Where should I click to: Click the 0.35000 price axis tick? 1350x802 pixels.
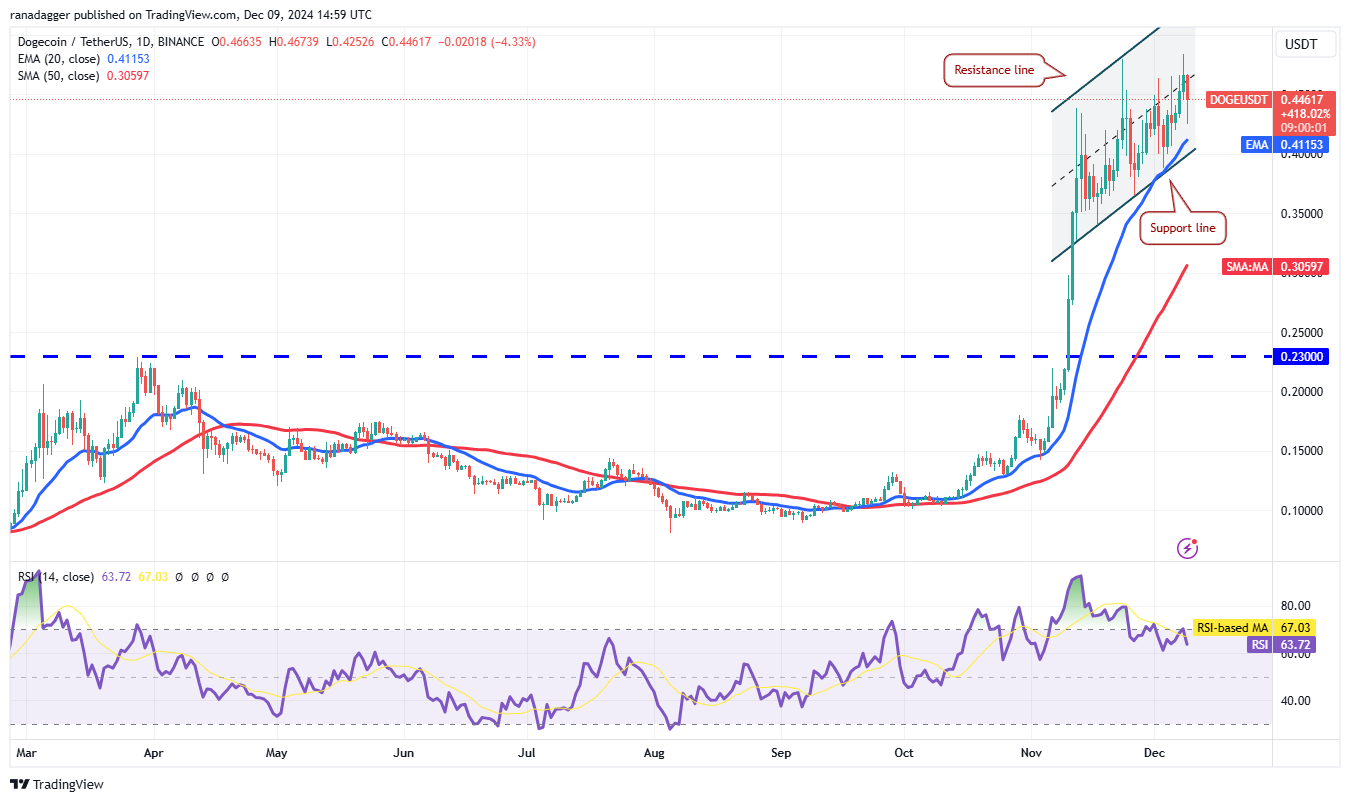tap(1303, 214)
